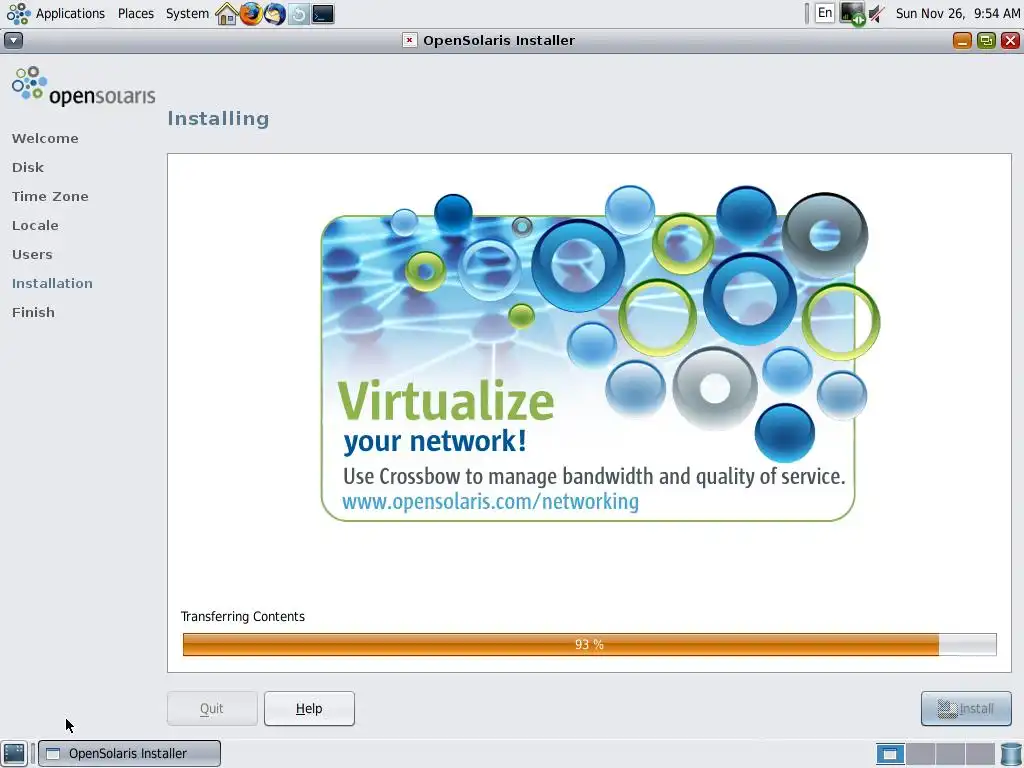Open the Trash icon in bottom panel
1024x768 pixels.
pyautogui.click(x=1011, y=754)
